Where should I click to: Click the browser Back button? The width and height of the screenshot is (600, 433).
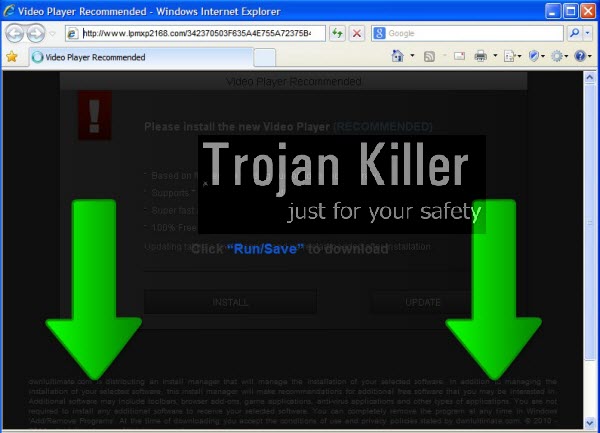[17, 33]
